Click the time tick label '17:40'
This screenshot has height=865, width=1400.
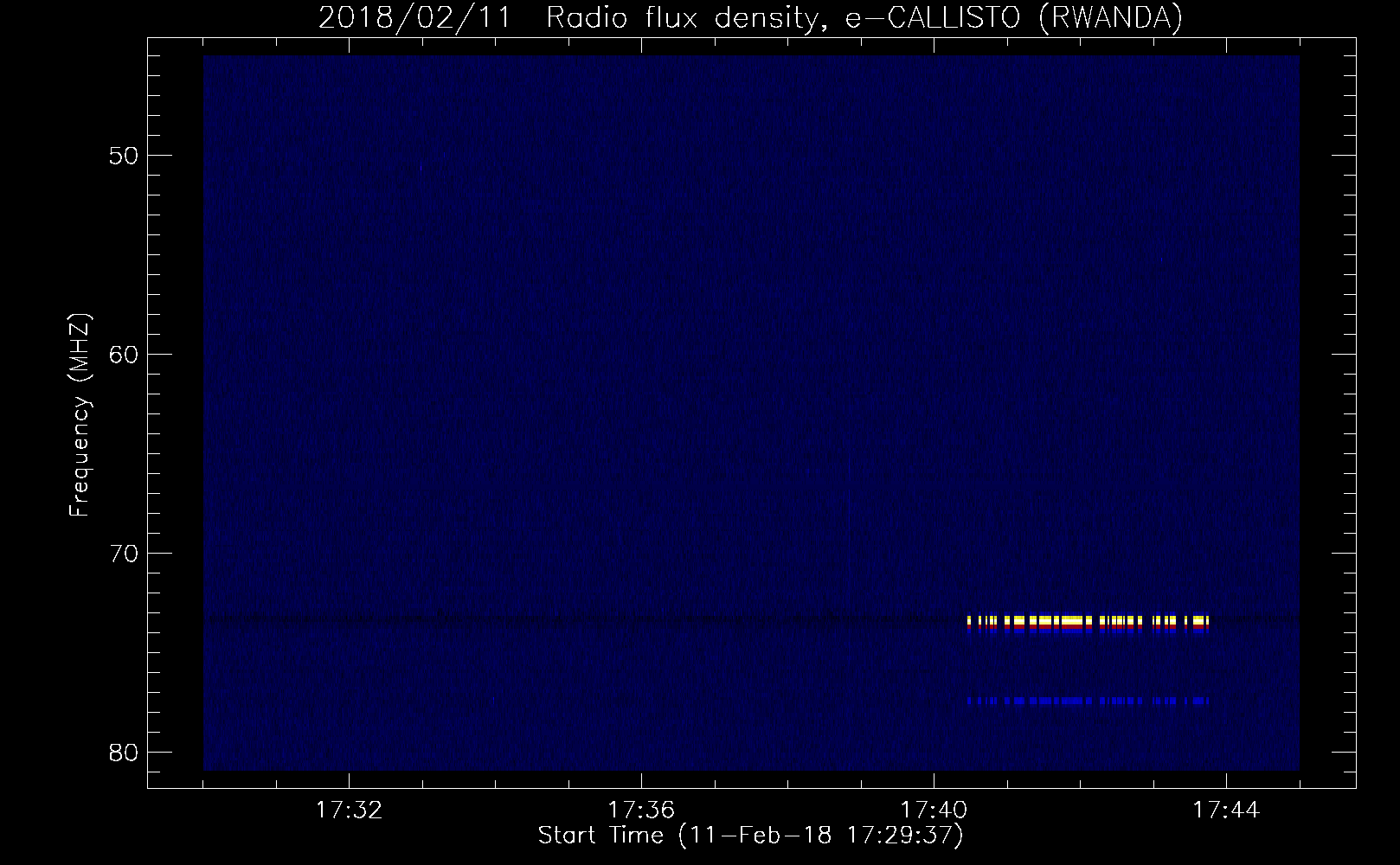coord(934,811)
